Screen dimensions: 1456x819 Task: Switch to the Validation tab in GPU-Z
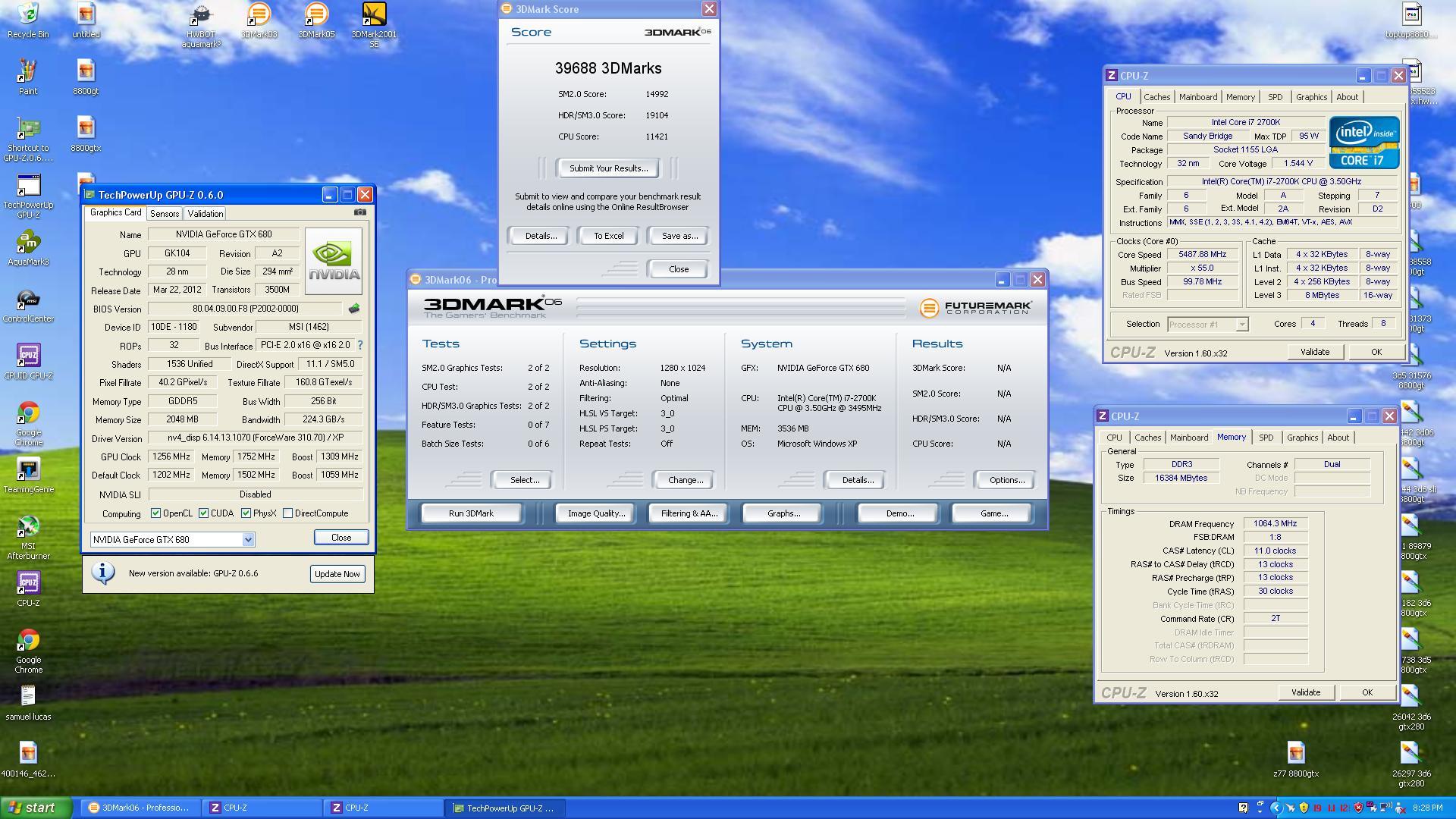click(x=206, y=214)
